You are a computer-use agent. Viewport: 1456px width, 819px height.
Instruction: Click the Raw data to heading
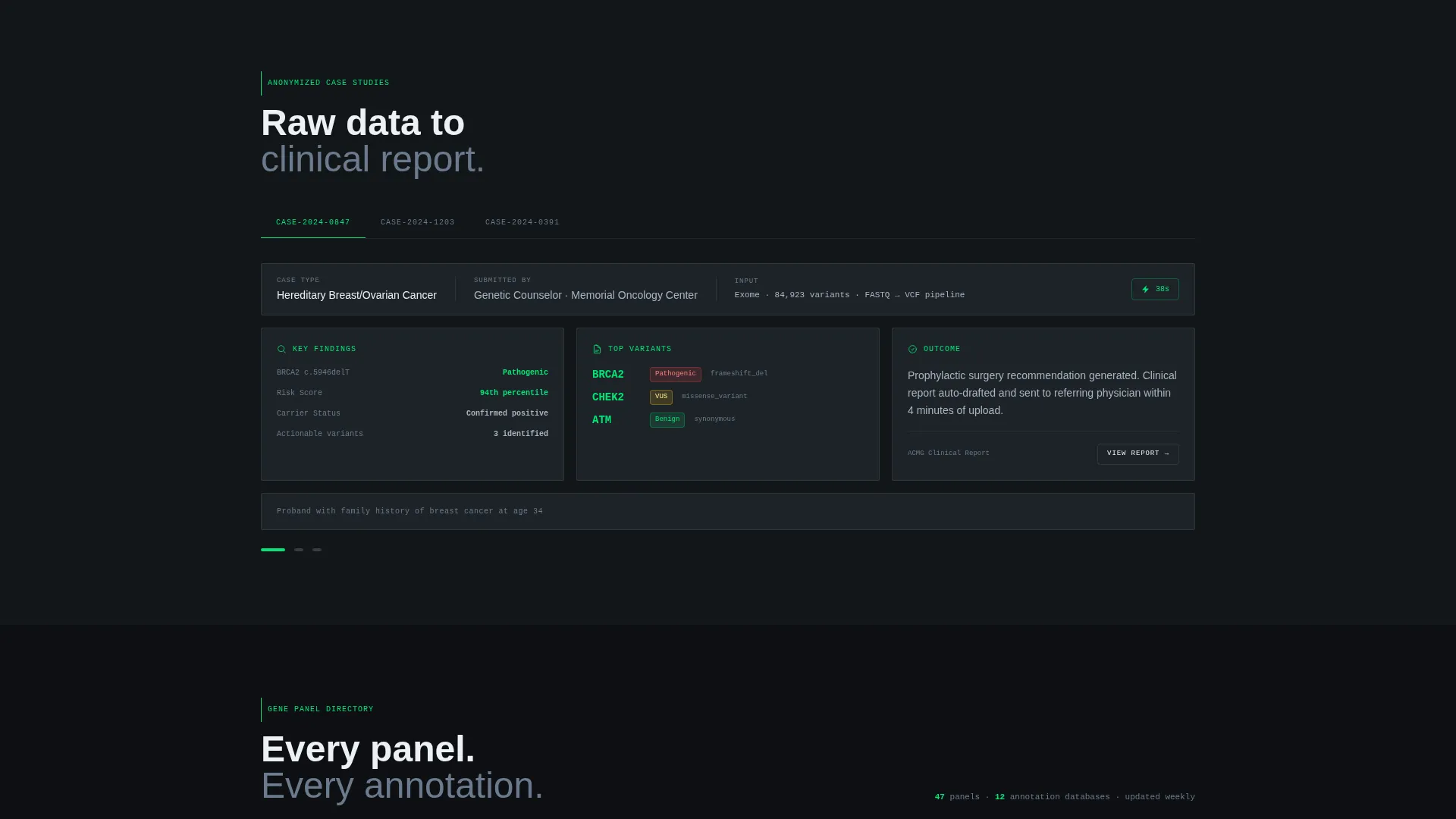point(362,123)
